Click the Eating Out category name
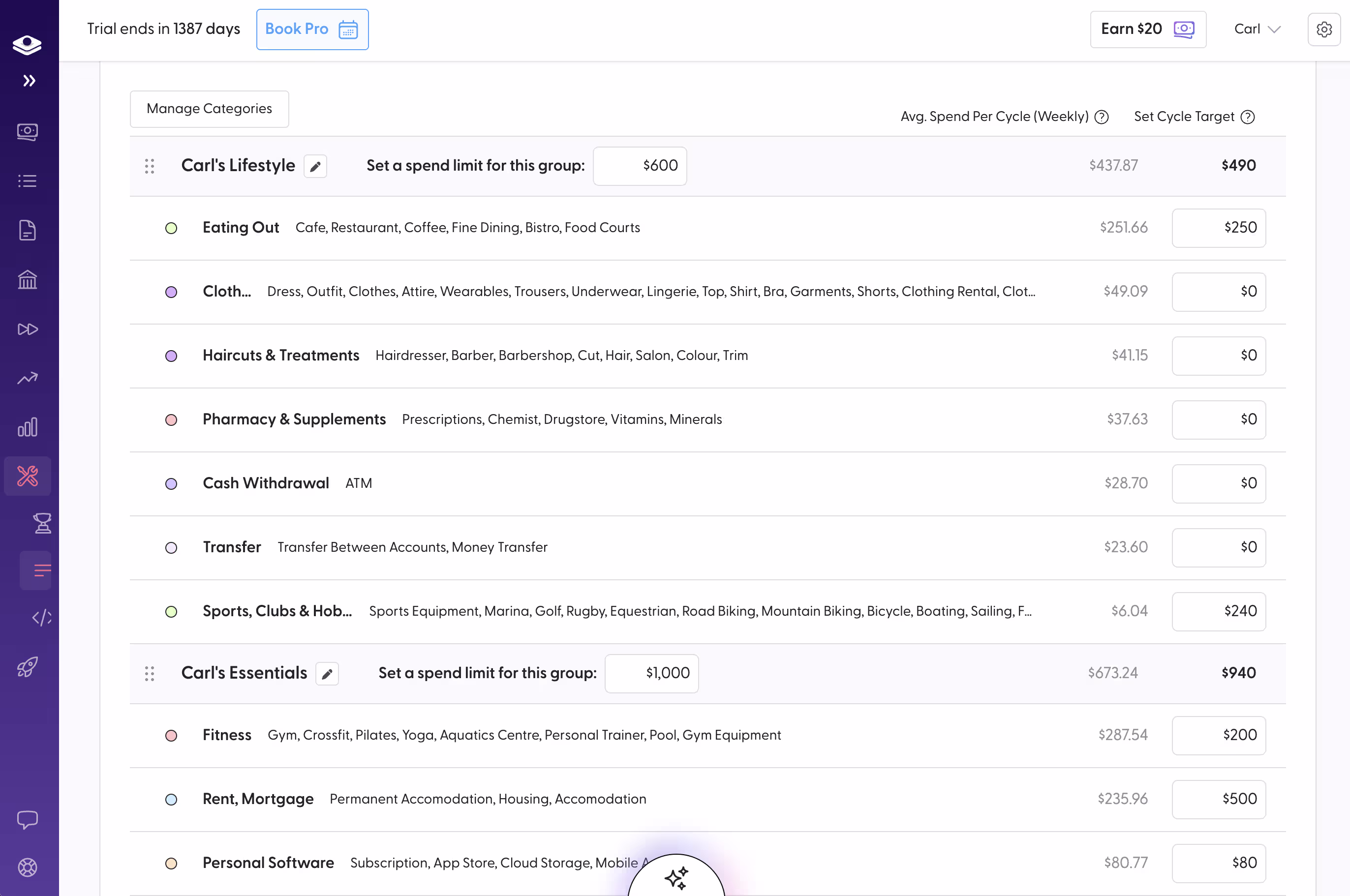The width and height of the screenshot is (1350, 896). pos(241,227)
